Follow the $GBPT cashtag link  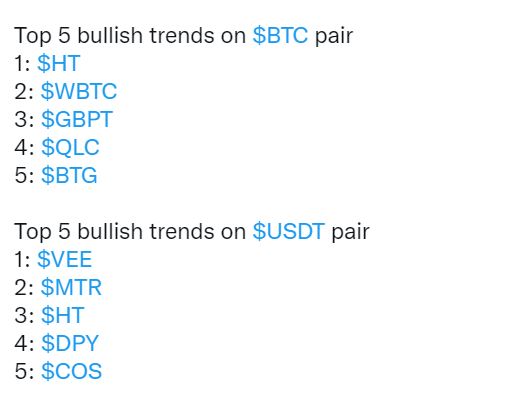click(77, 119)
